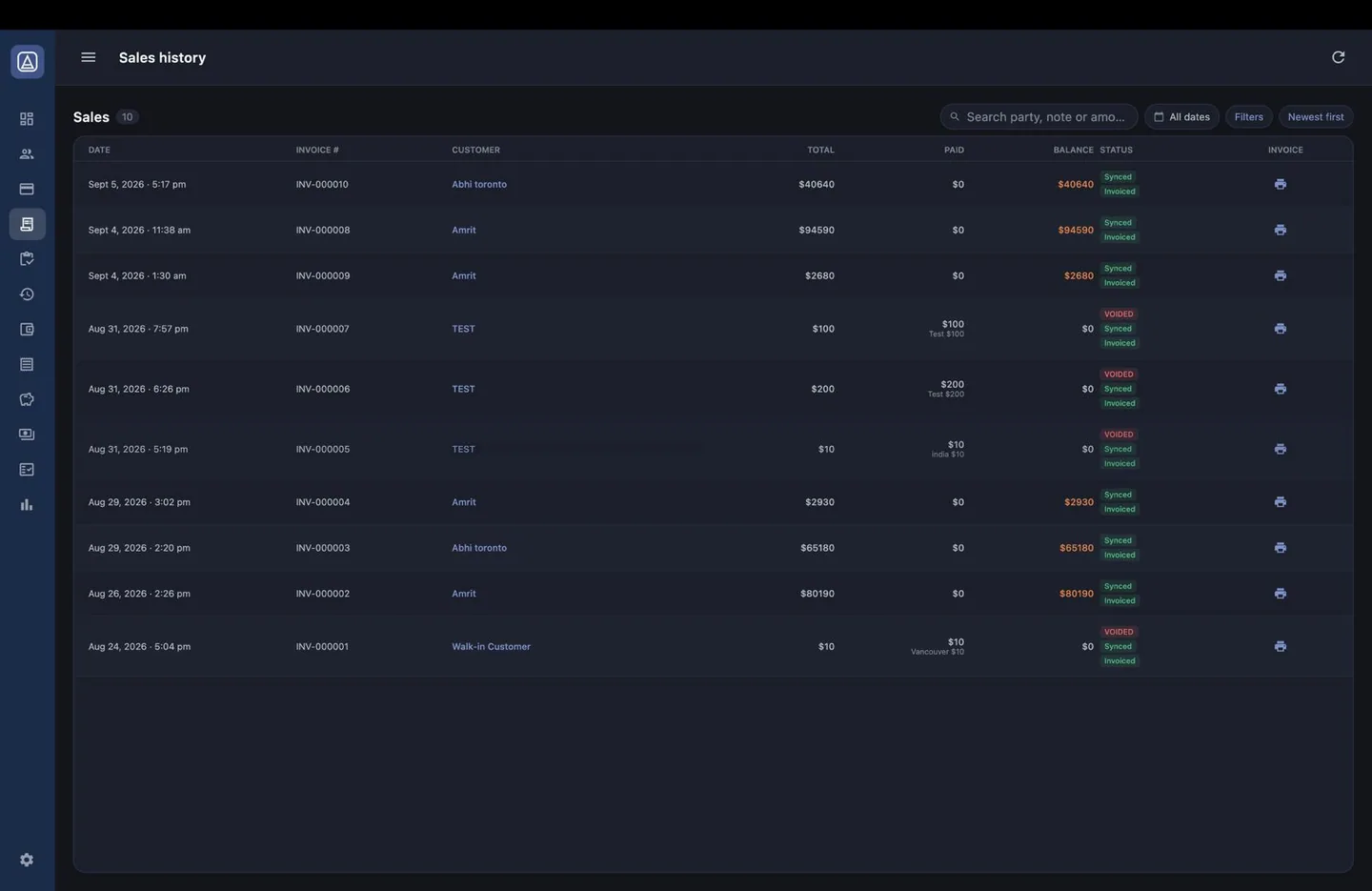Screen dimensions: 1372x891
Task: Click invoice number INV-000003
Action: (x=323, y=548)
